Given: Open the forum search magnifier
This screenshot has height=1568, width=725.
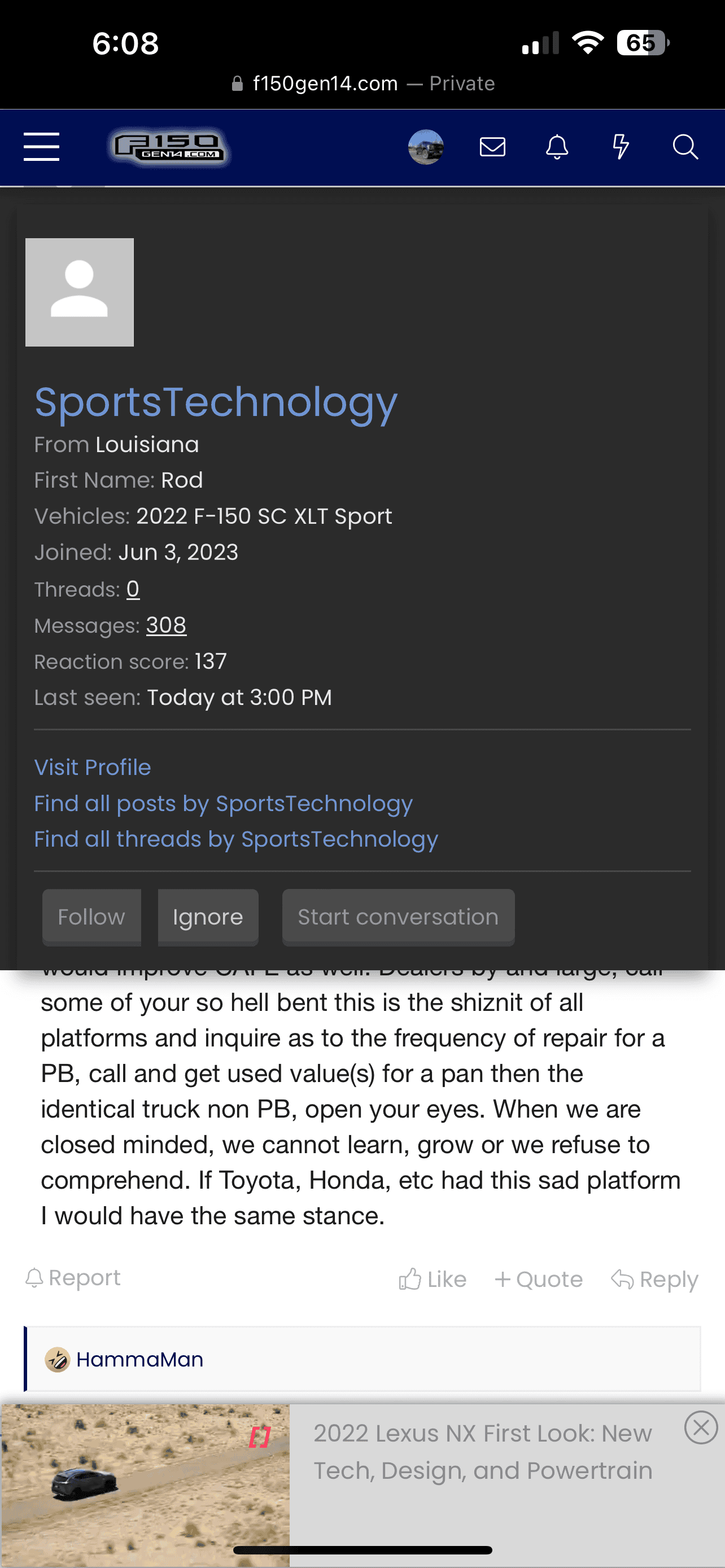Looking at the screenshot, I should click(685, 147).
